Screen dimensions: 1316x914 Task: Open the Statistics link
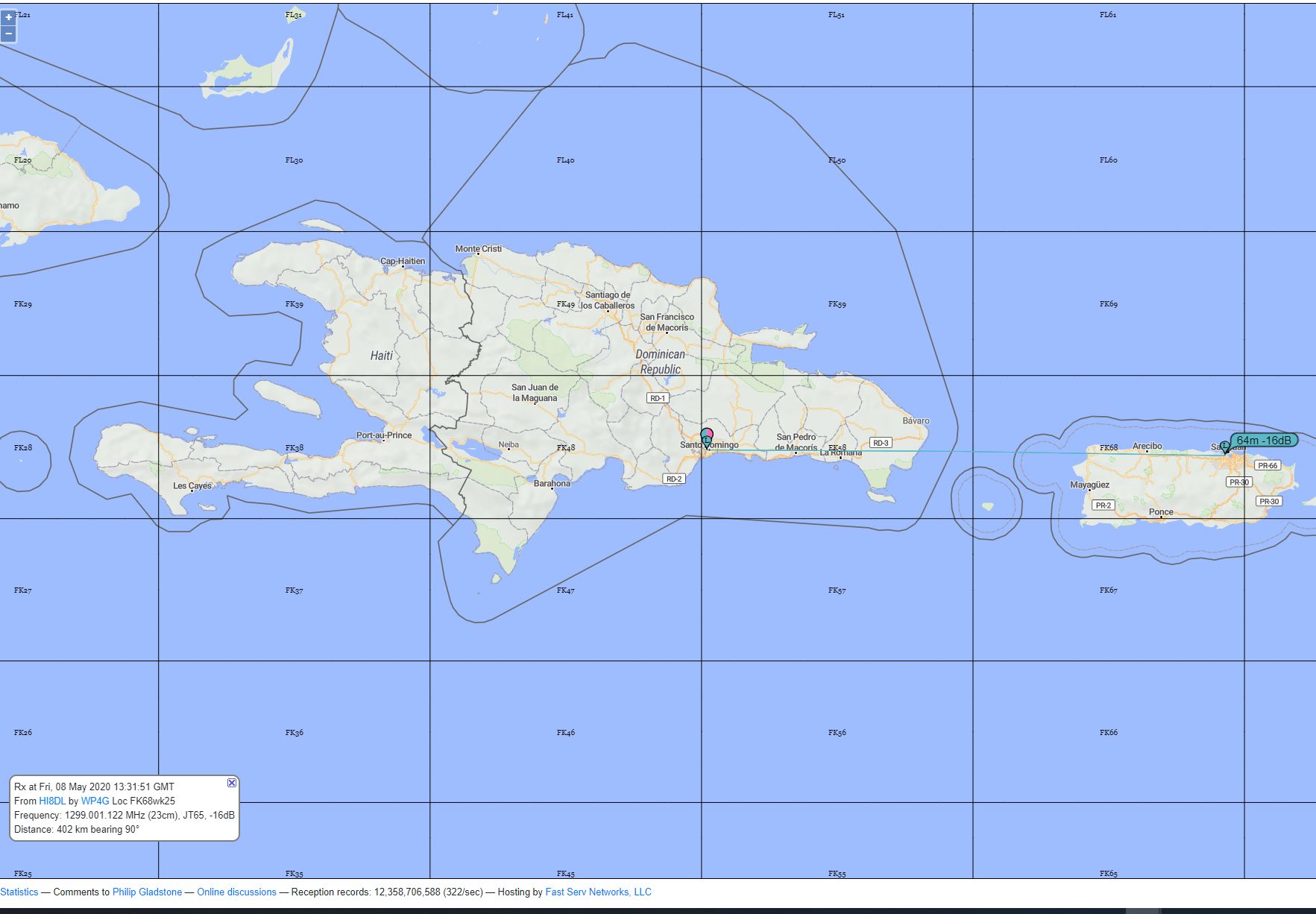pos(19,892)
